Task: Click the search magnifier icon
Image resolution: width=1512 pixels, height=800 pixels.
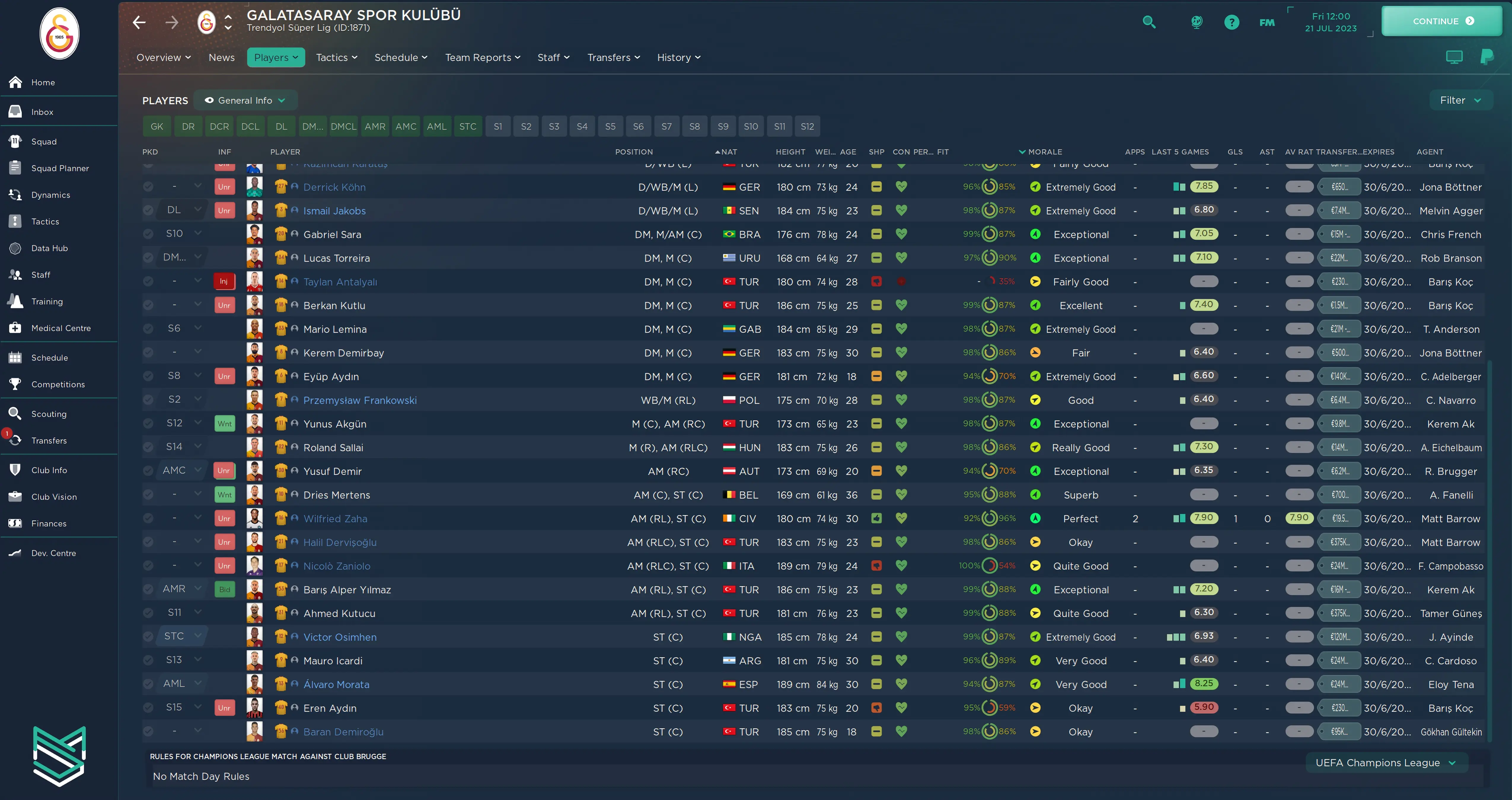Action: point(1149,22)
